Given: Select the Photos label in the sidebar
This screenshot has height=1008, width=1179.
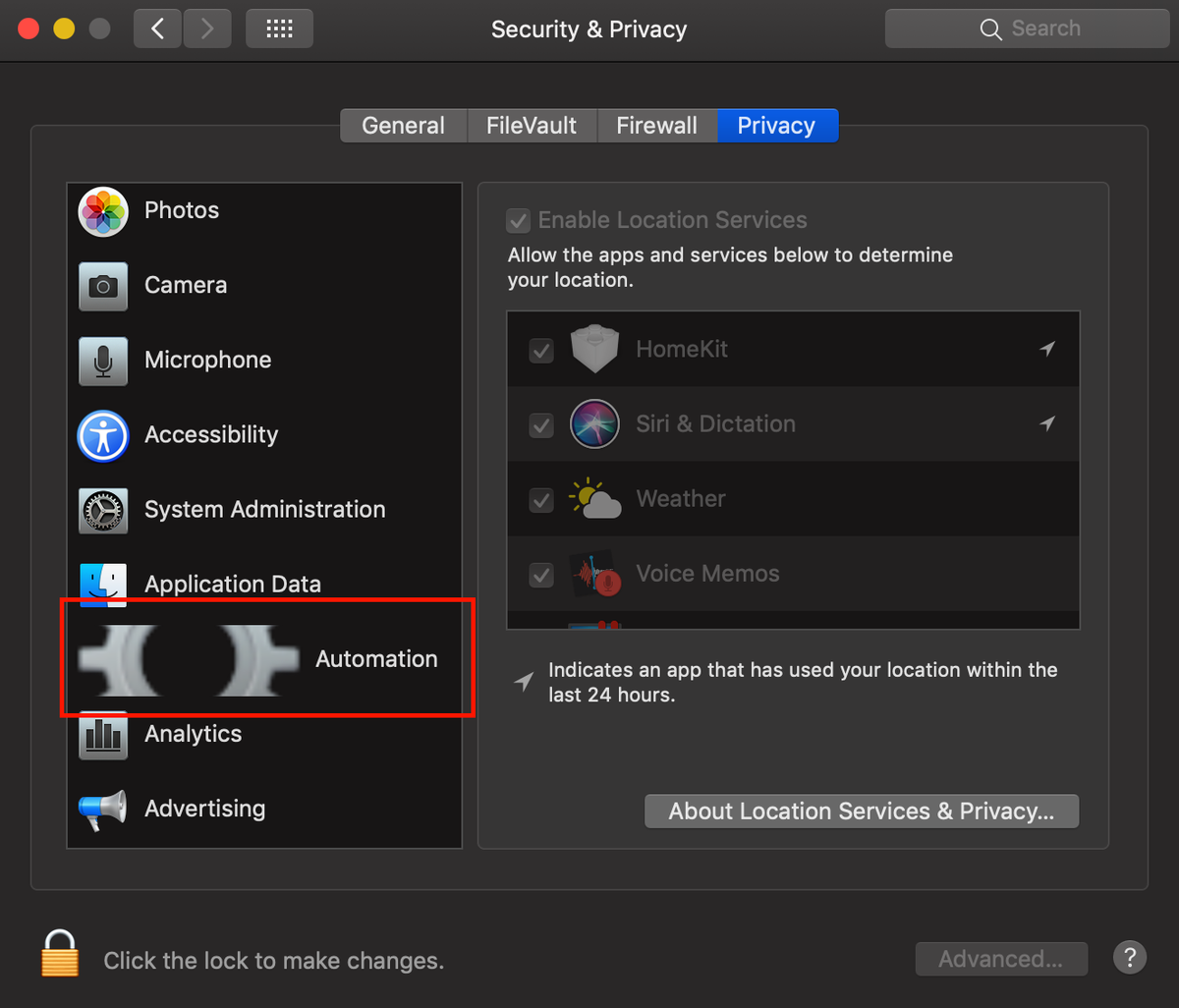Looking at the screenshot, I should pos(182,210).
